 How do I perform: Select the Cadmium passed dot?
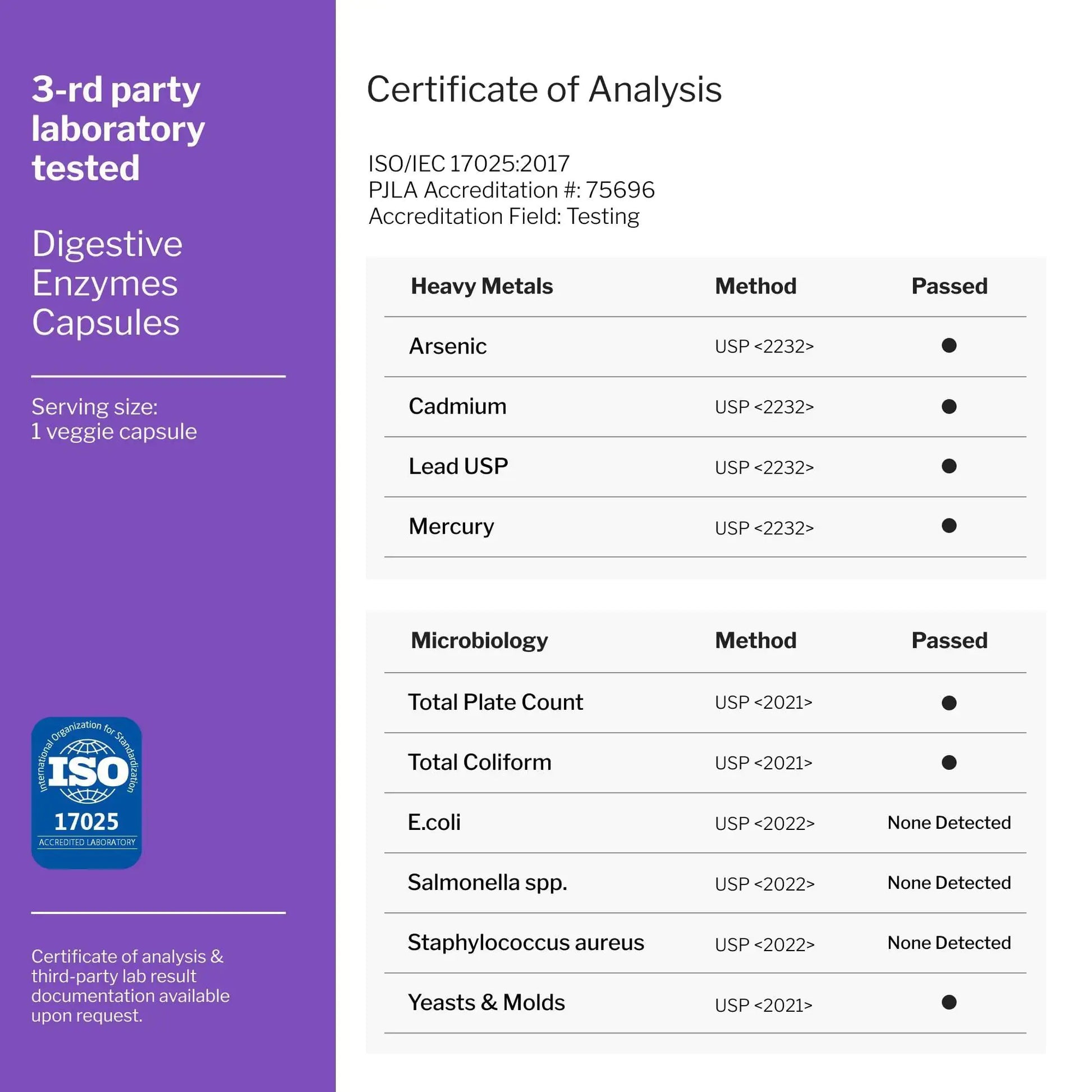949,406
